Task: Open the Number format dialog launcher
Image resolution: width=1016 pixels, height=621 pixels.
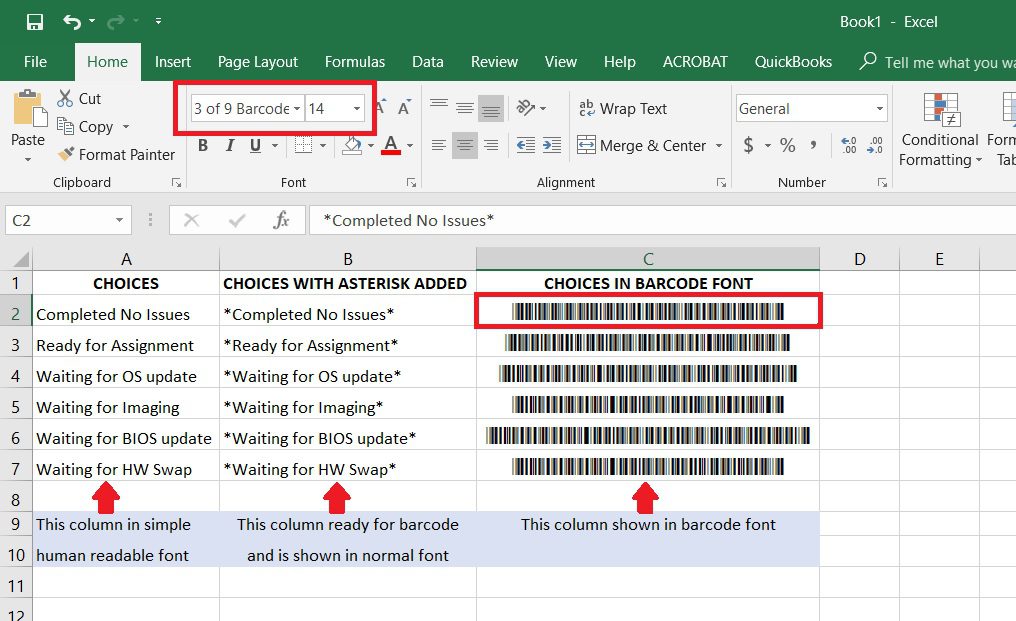Action: coord(882,183)
